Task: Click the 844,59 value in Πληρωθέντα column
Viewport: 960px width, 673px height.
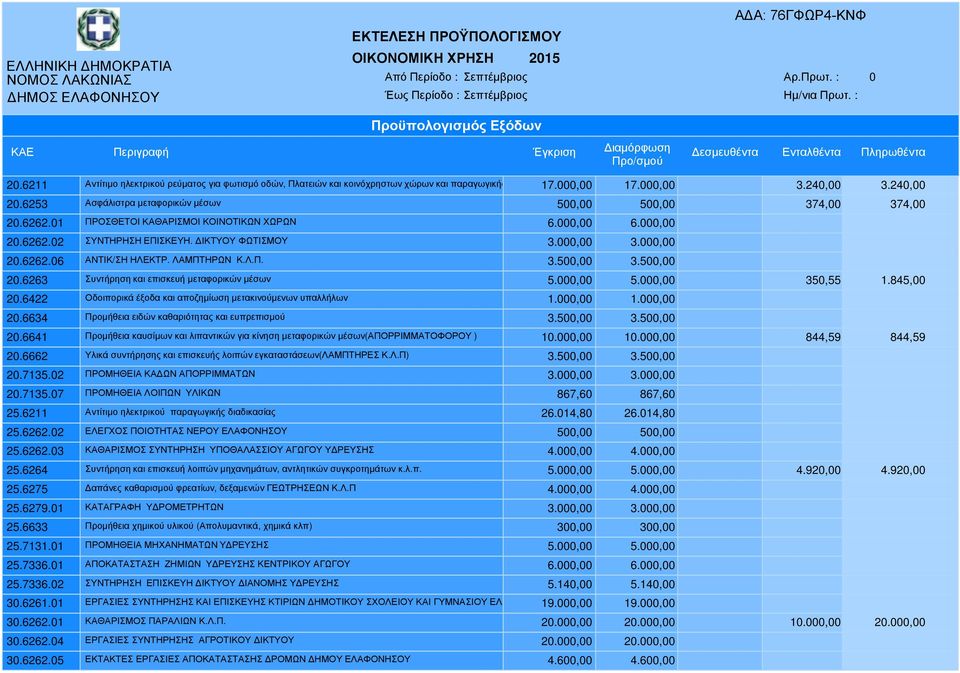Action: [907, 337]
